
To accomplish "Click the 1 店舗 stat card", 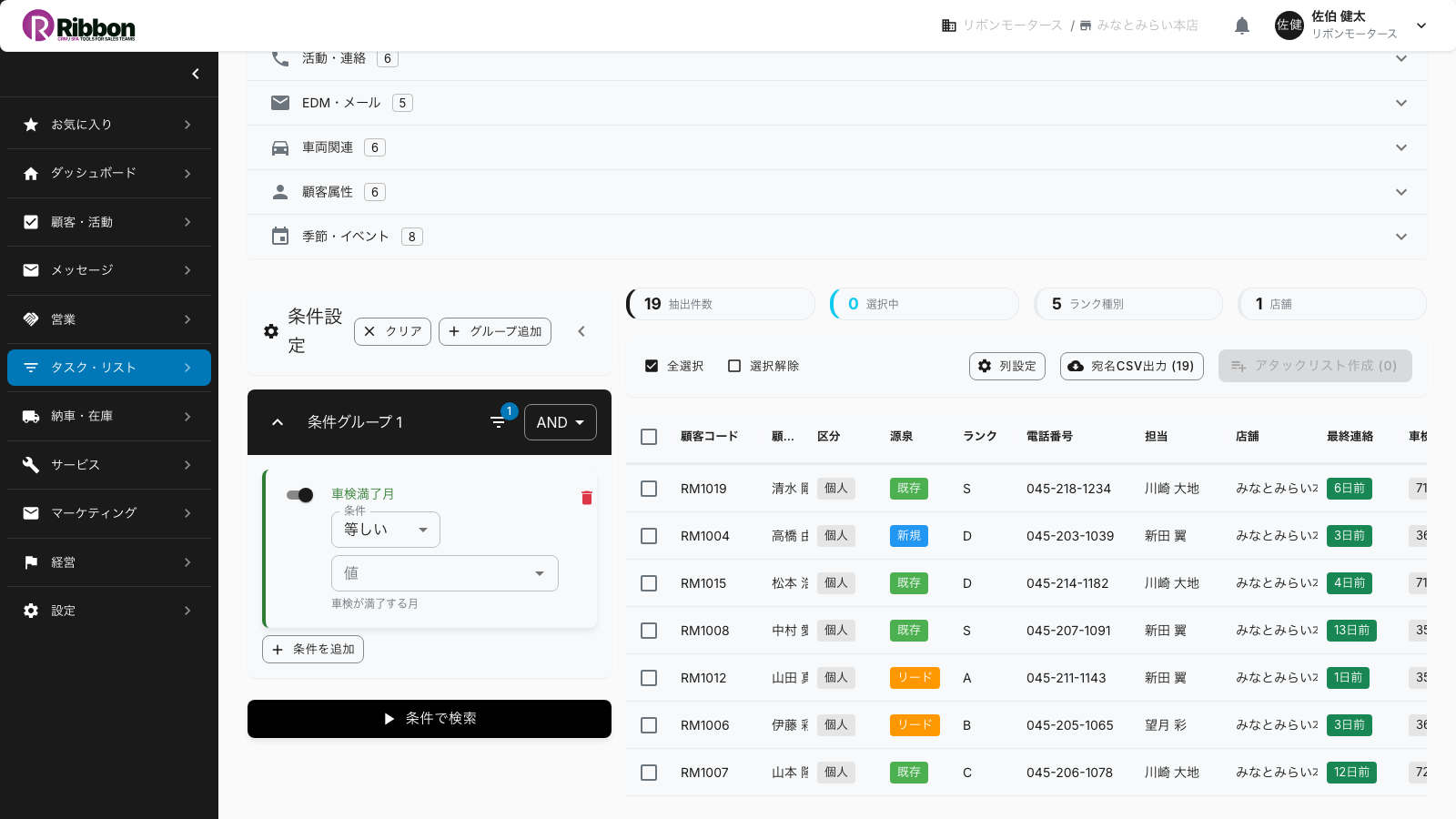I will (x=1332, y=304).
